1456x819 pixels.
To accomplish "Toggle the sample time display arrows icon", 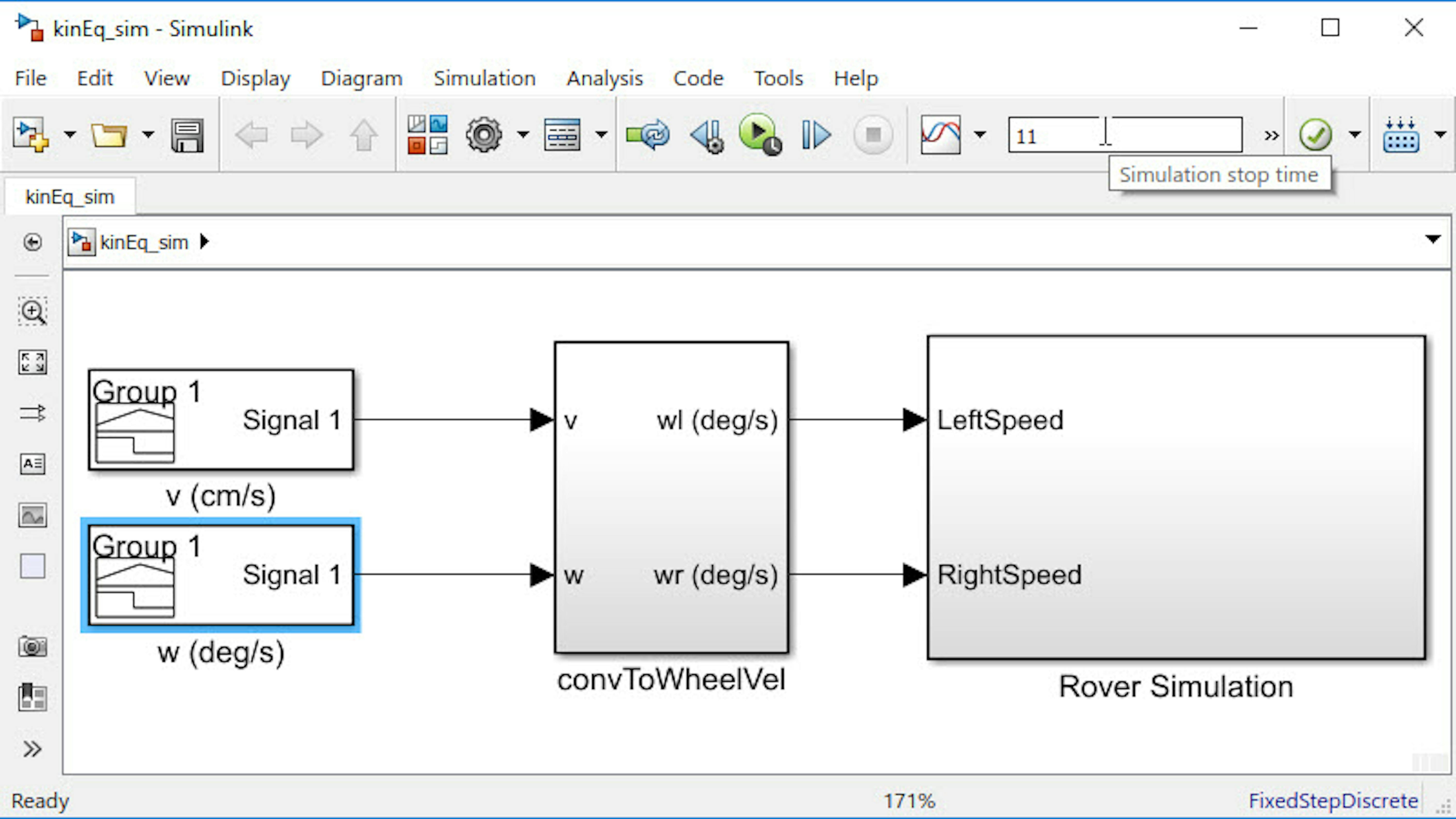I will pyautogui.click(x=32, y=413).
